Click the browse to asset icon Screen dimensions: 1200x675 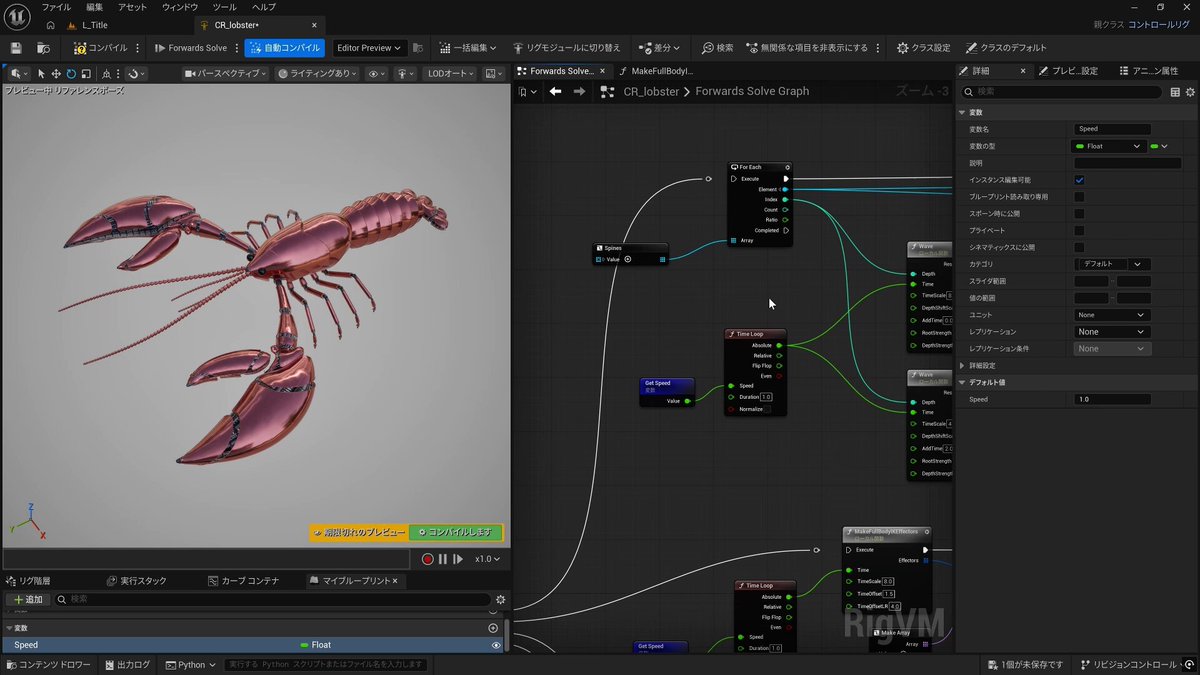pos(43,47)
